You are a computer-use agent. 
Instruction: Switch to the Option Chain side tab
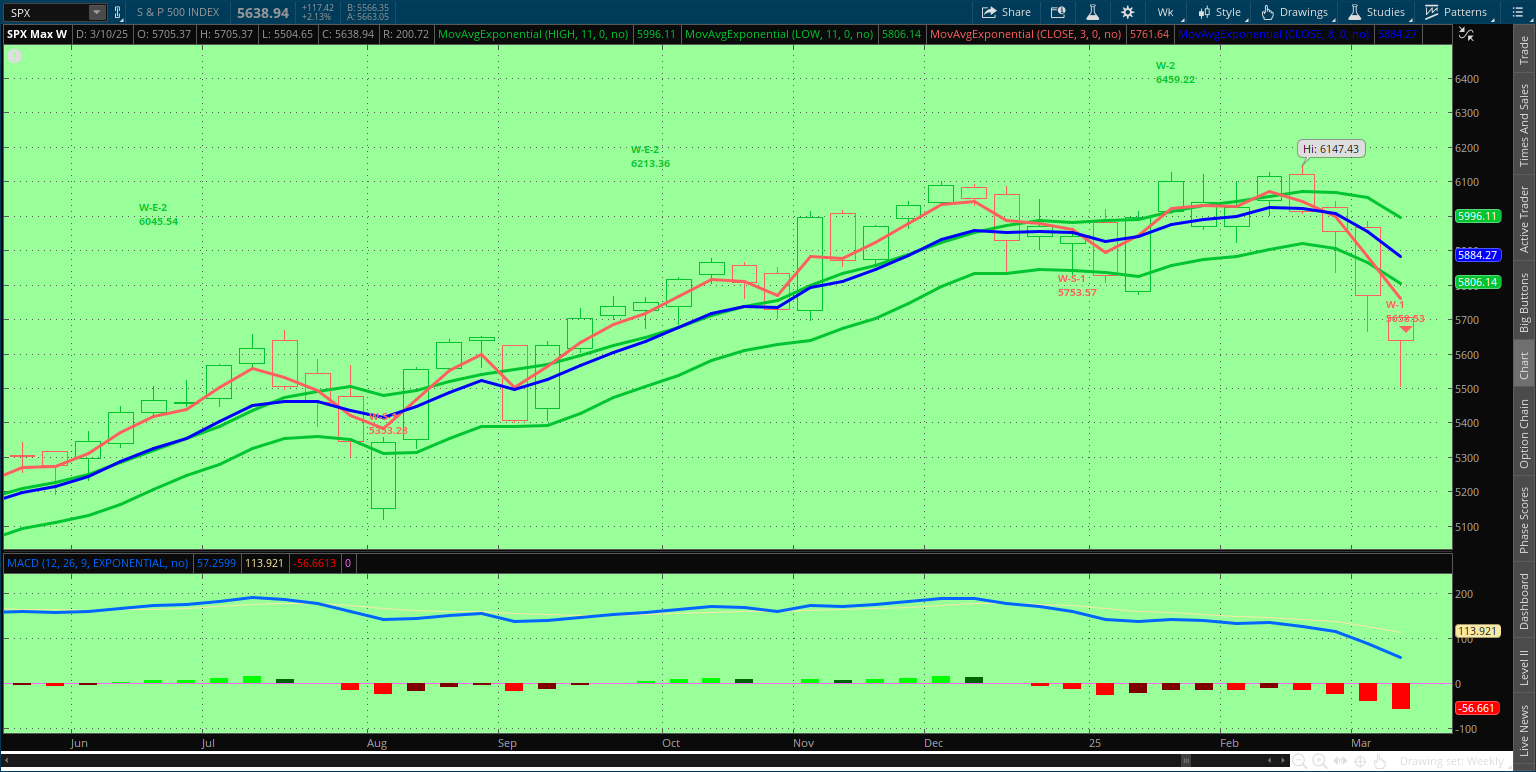[x=1524, y=433]
